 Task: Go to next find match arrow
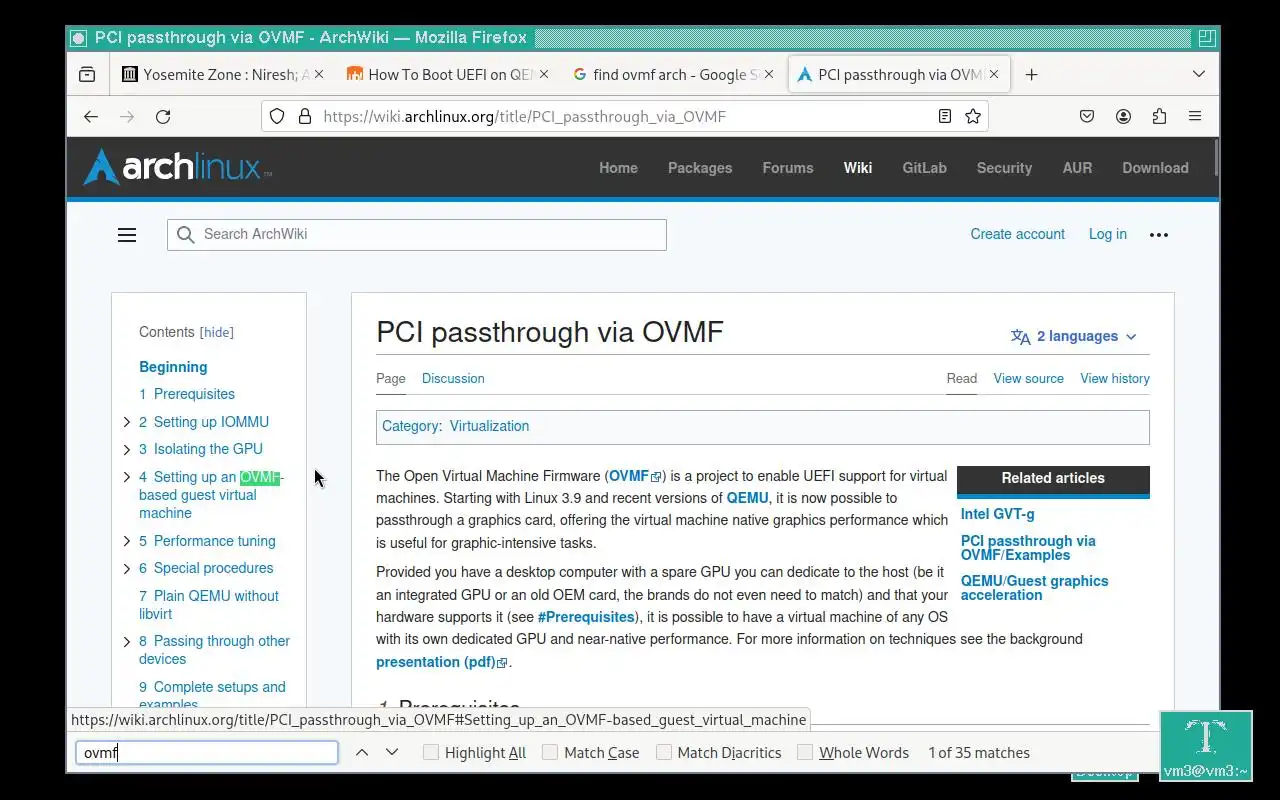click(x=392, y=752)
